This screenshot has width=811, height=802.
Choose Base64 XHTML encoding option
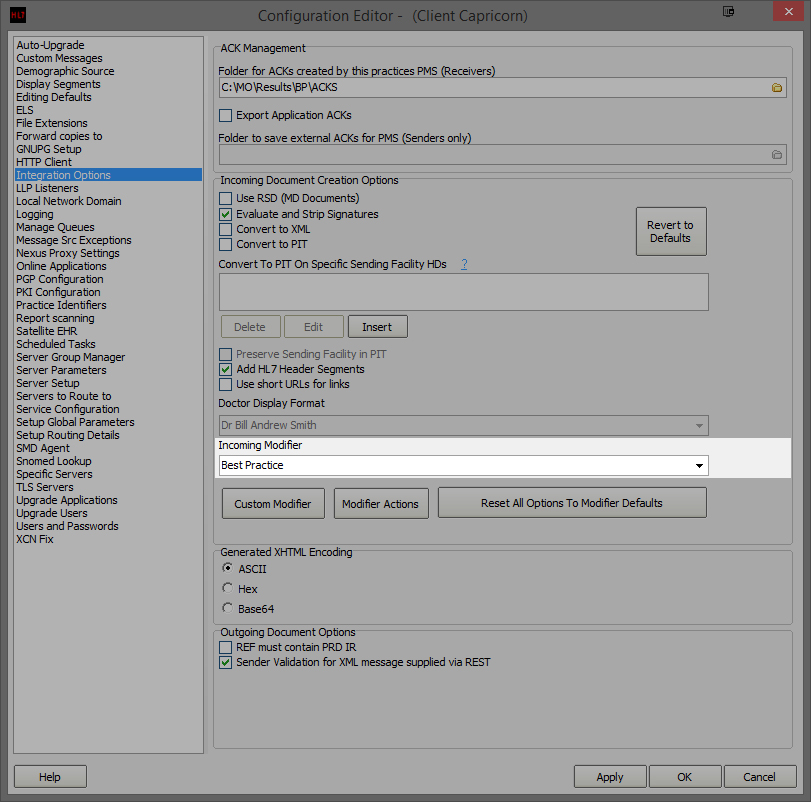point(228,608)
